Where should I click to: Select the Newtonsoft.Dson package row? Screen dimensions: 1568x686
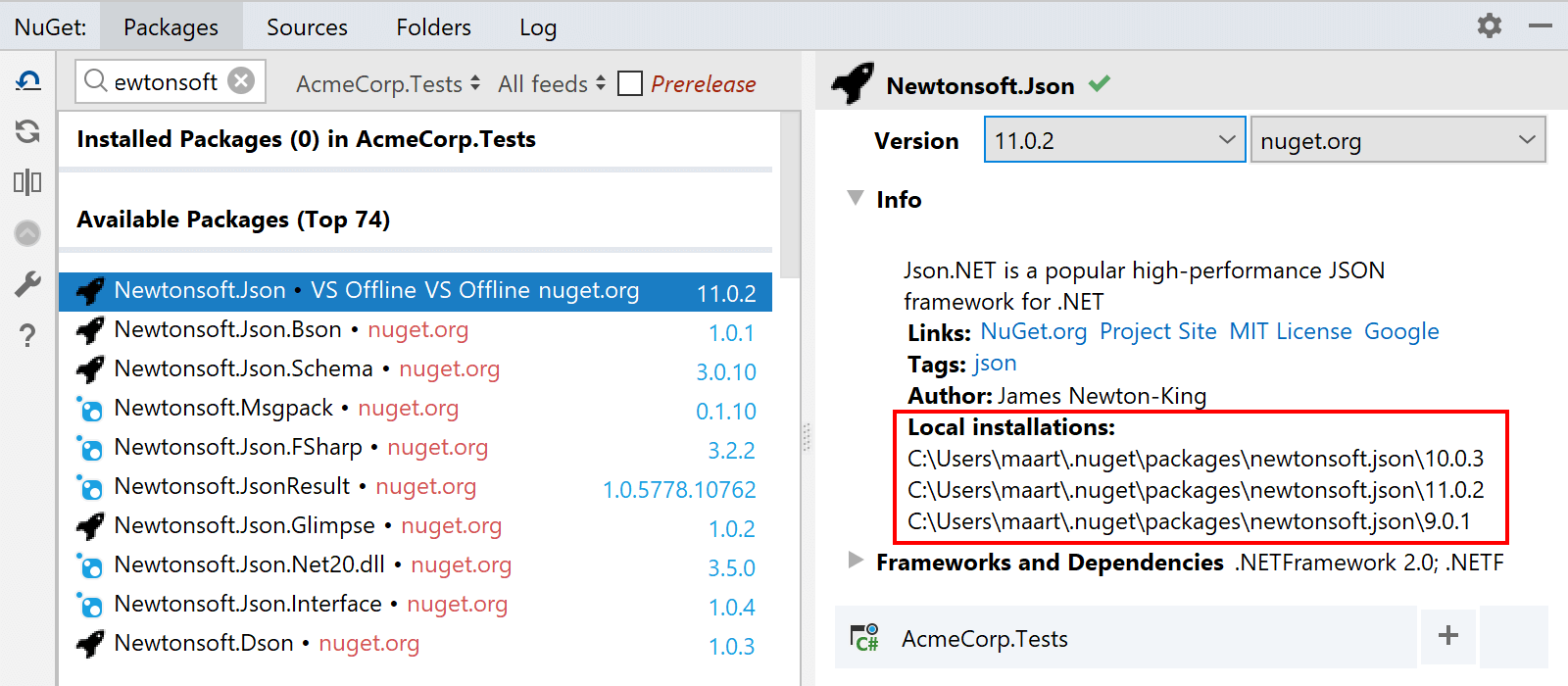416,645
